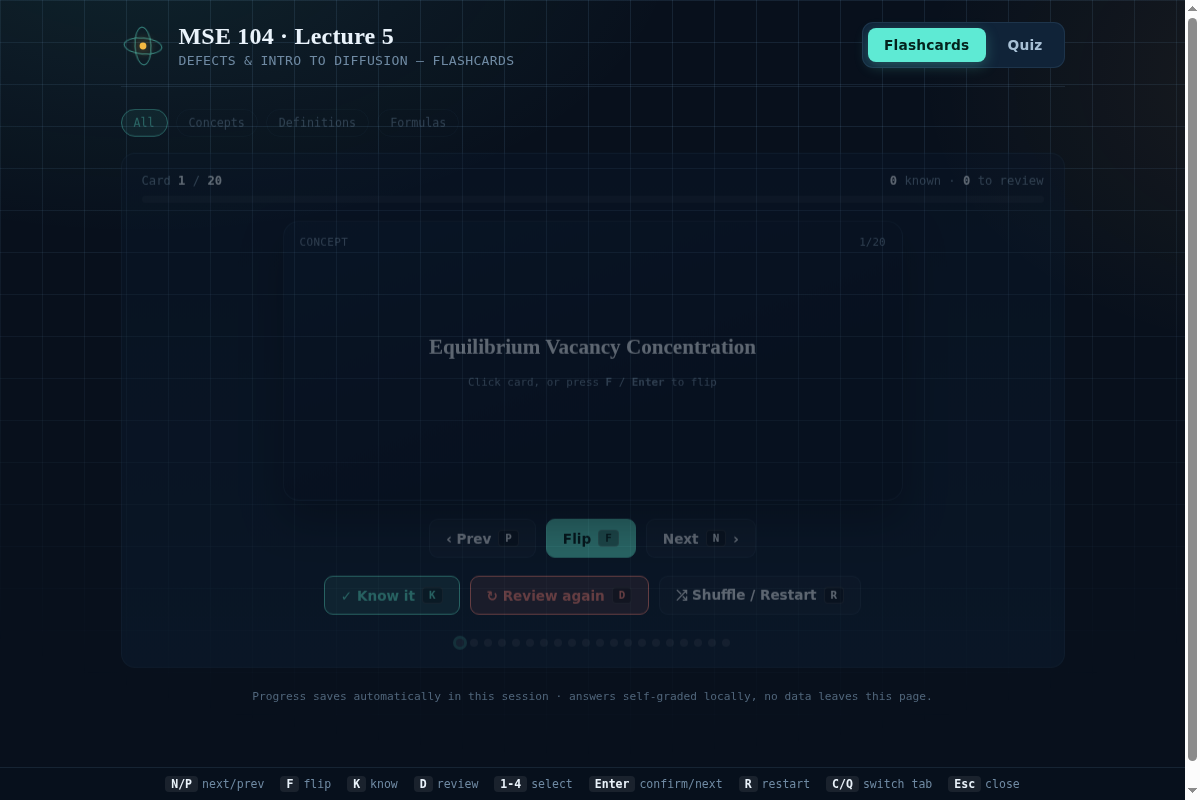This screenshot has width=1200, height=800.
Task: Filter cards by All category
Action: coord(144,123)
